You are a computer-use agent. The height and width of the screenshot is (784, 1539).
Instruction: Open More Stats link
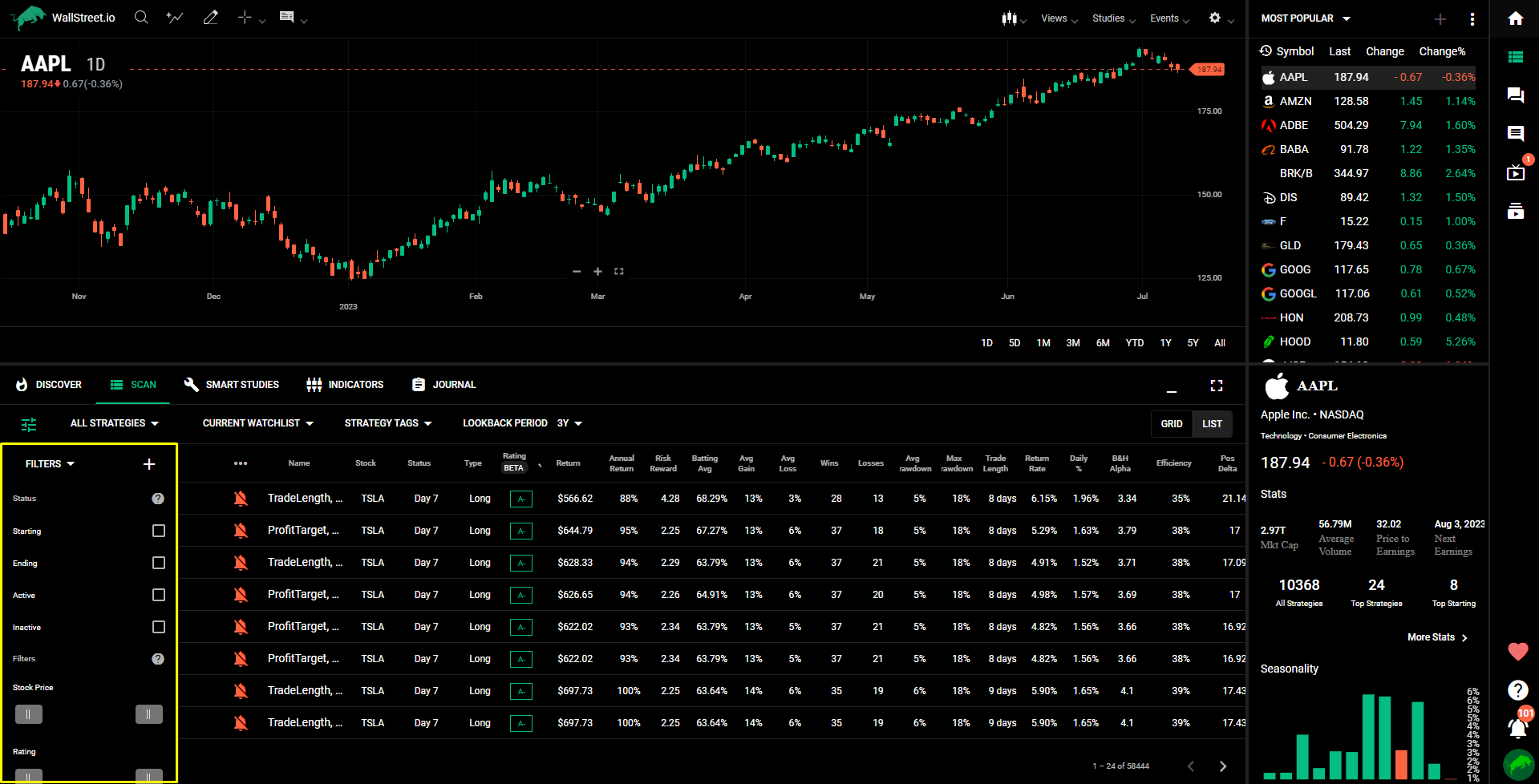(x=1437, y=637)
